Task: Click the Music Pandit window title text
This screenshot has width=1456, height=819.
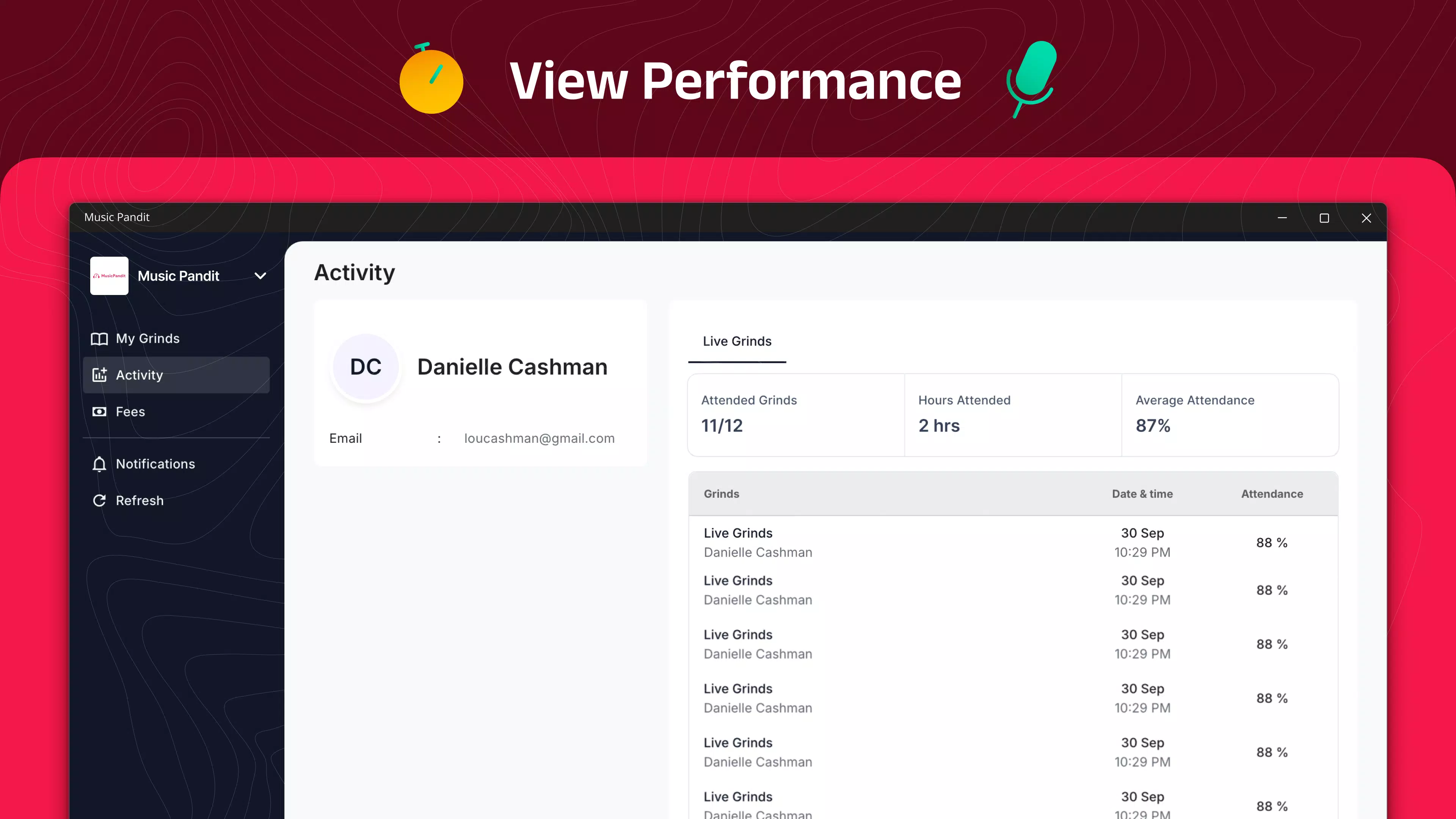Action: pyautogui.click(x=117, y=217)
